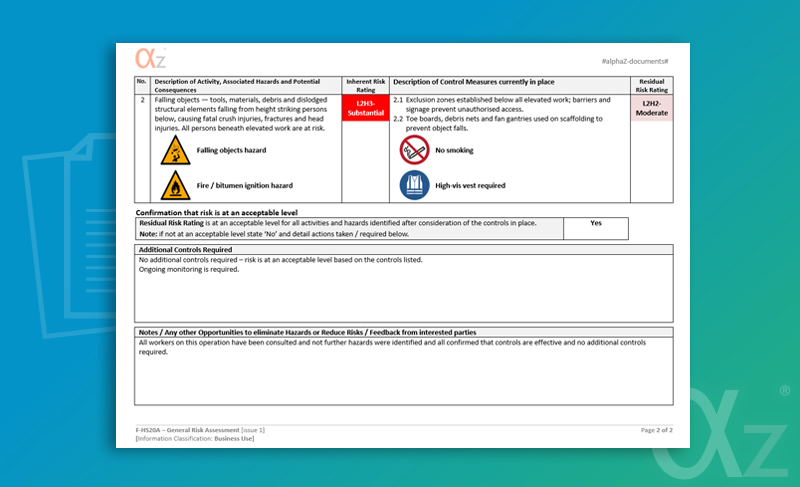Select the Additional Controls Required section header
This screenshot has height=487, width=800.
(185, 249)
